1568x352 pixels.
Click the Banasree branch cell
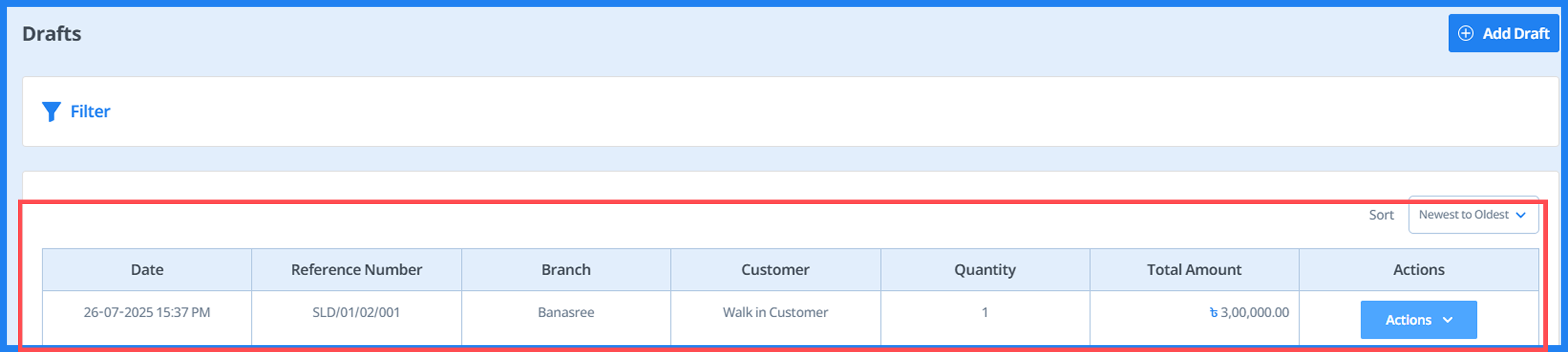tap(566, 312)
